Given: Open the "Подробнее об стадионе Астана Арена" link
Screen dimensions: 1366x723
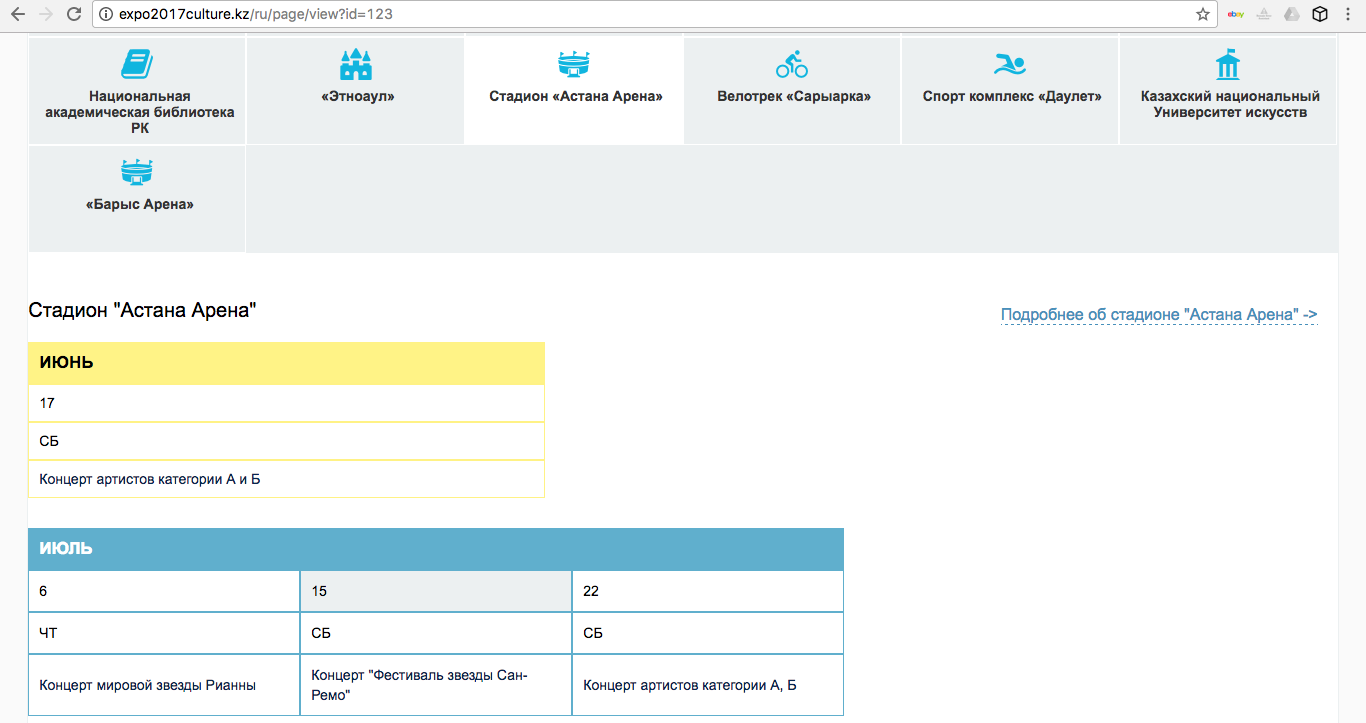Looking at the screenshot, I should point(1158,315).
